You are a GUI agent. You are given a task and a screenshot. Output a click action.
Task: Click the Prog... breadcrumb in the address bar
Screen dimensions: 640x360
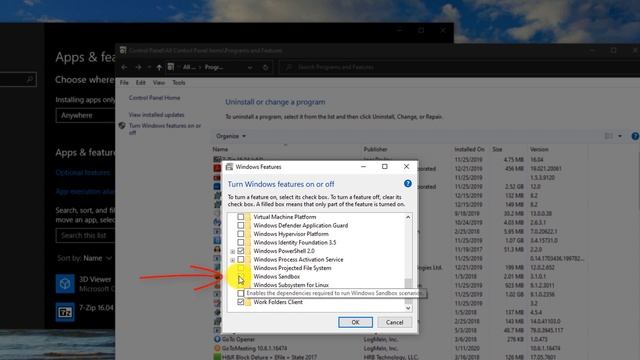[x=214, y=67]
